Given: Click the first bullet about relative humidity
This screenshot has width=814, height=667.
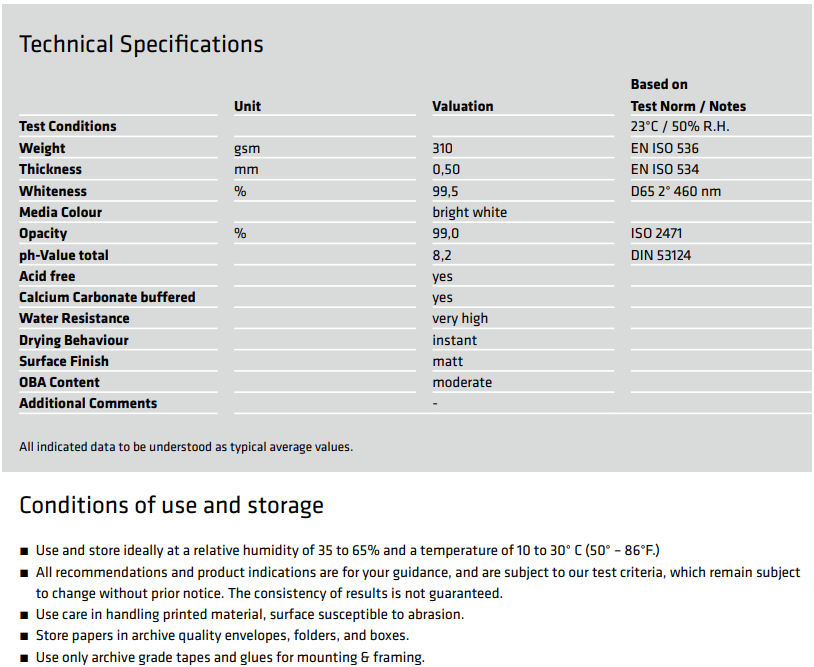Looking at the screenshot, I should point(348,551).
